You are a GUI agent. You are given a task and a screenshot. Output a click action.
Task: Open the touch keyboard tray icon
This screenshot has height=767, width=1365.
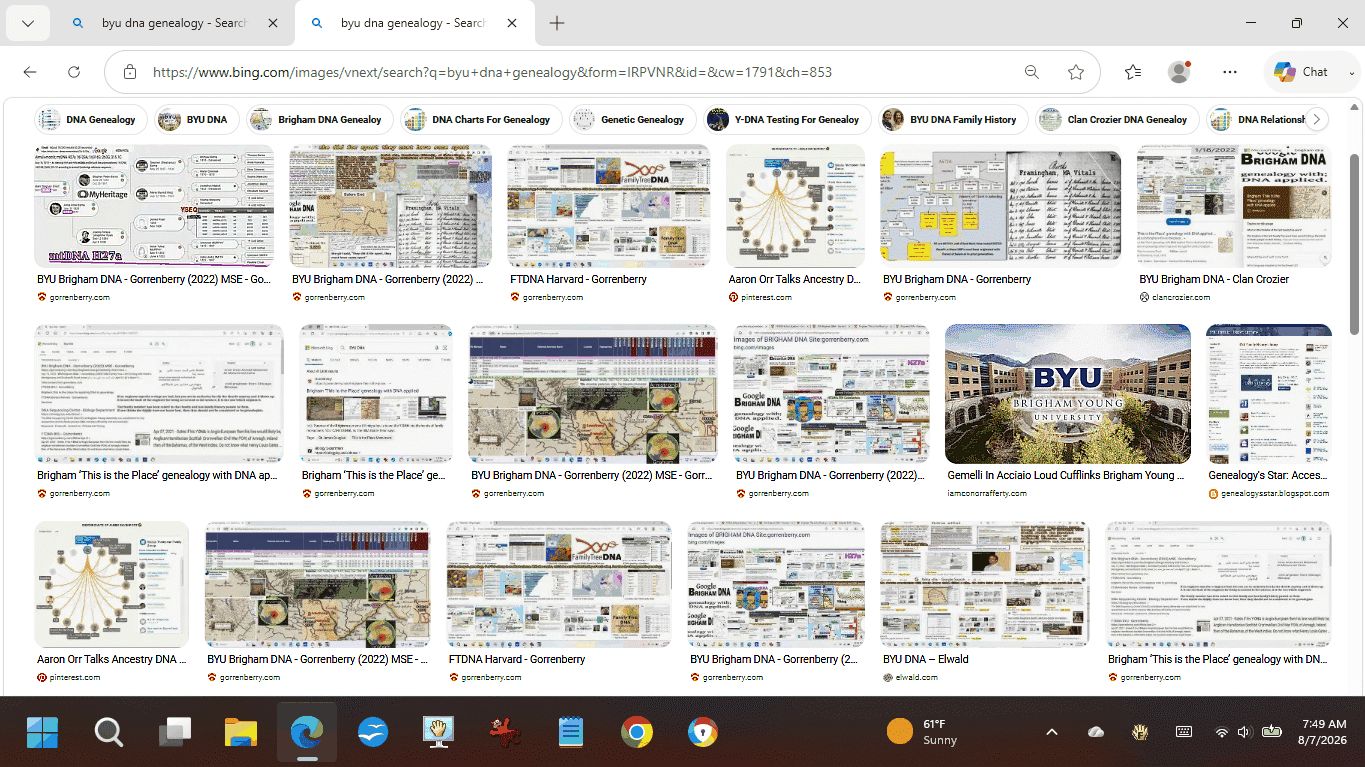pyautogui.click(x=1184, y=732)
